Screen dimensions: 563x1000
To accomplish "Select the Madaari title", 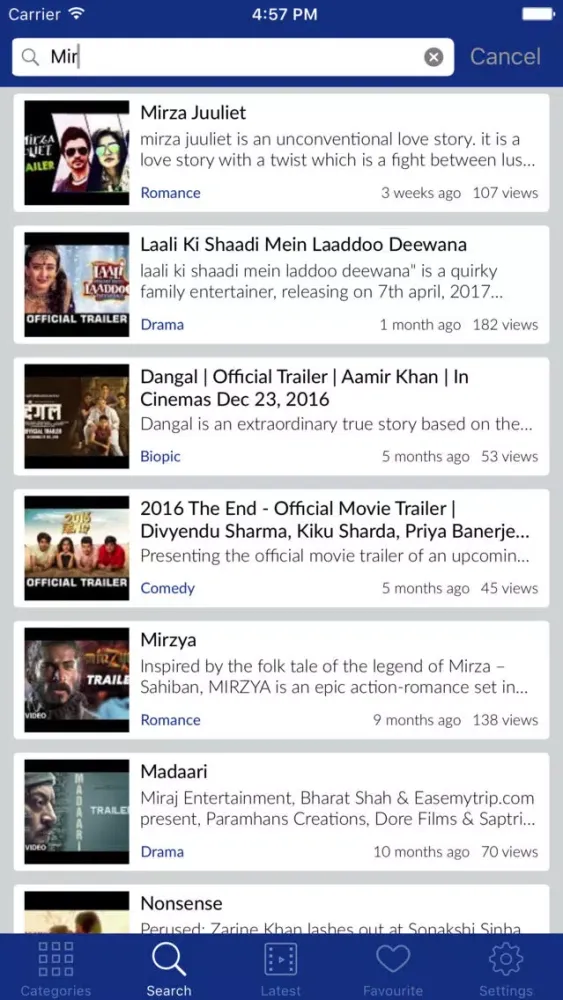I will click(x=174, y=772).
